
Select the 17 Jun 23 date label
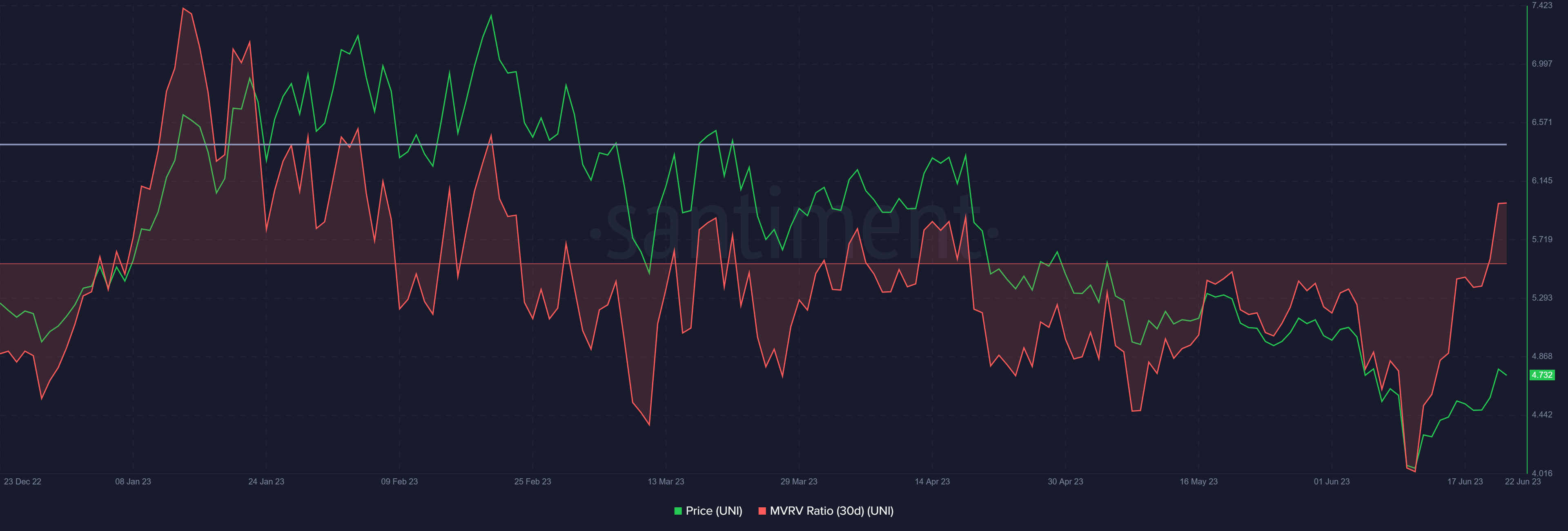(x=1465, y=482)
